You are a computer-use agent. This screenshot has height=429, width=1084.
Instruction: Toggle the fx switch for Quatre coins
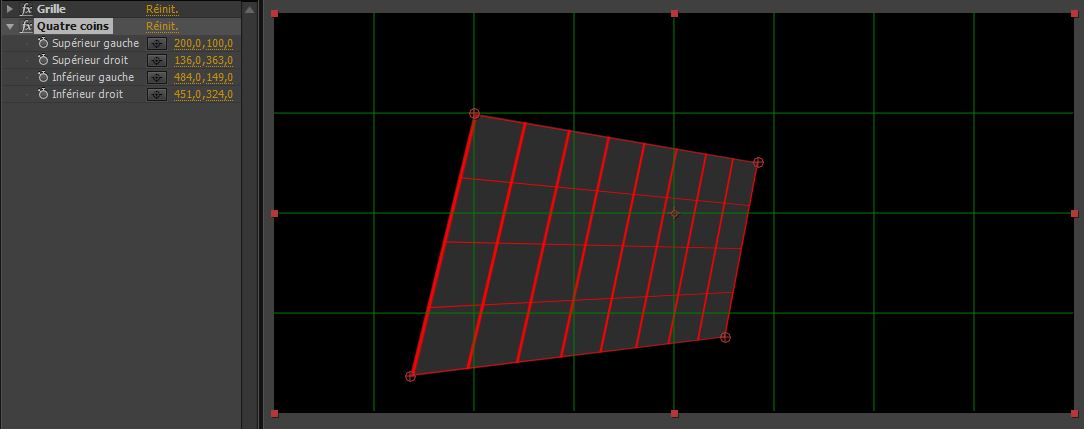pyautogui.click(x=27, y=27)
